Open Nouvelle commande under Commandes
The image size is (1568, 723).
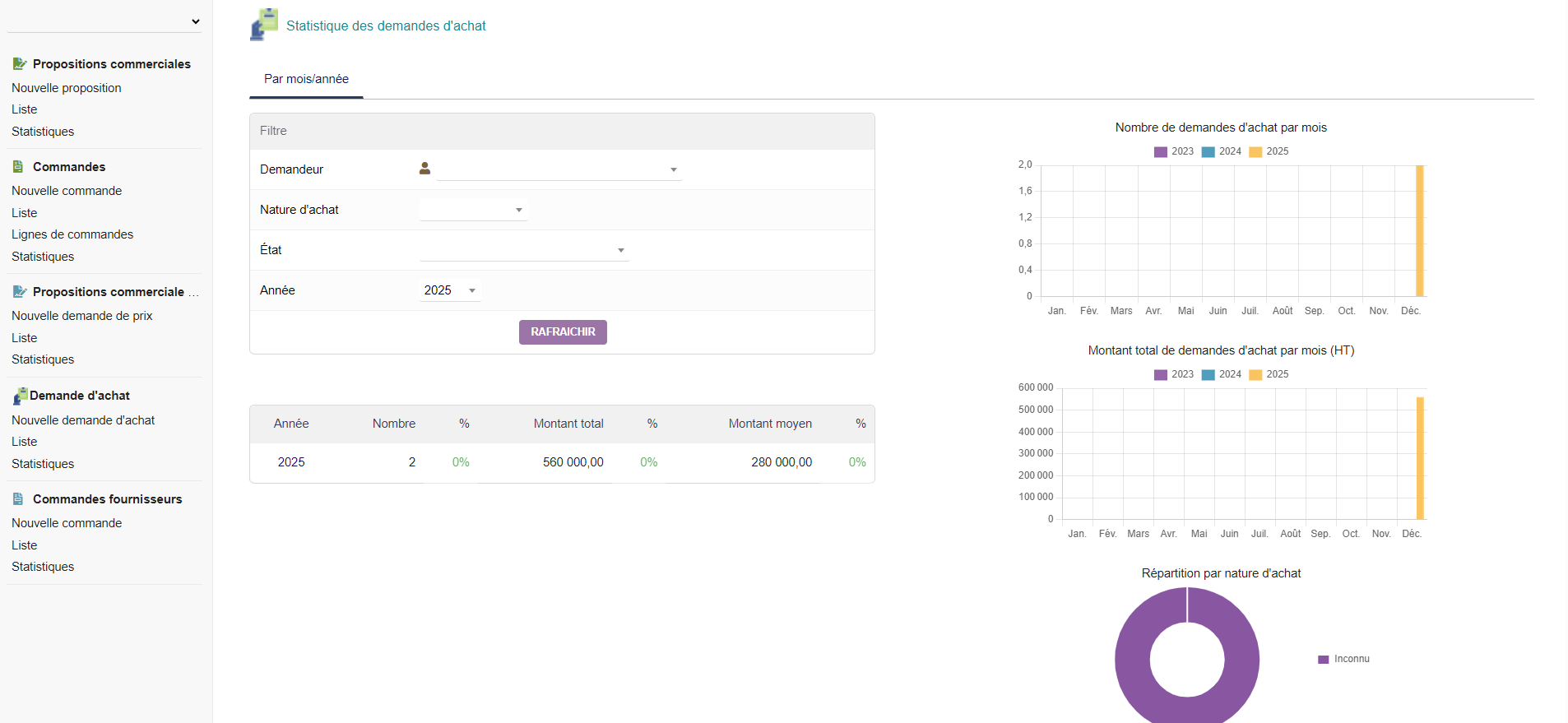click(x=67, y=191)
